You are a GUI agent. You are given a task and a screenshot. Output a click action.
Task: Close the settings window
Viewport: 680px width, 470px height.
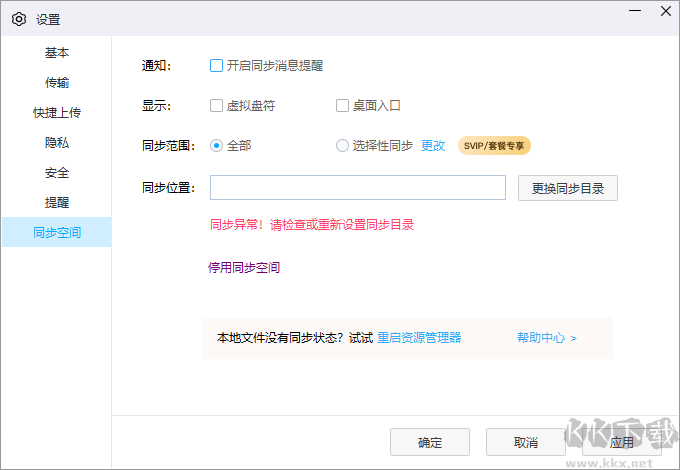coord(666,11)
